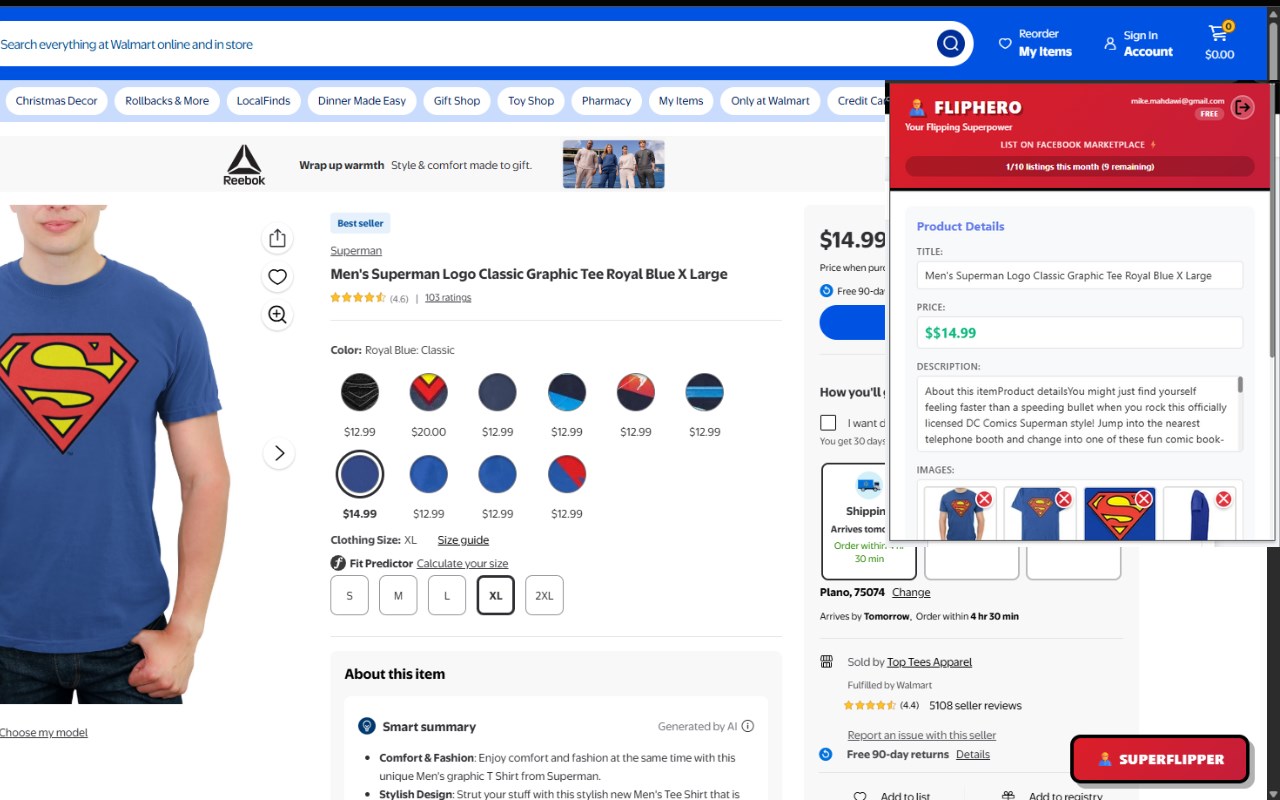This screenshot has width=1280, height=800.
Task: Open return policy Details link
Action: tap(973, 755)
